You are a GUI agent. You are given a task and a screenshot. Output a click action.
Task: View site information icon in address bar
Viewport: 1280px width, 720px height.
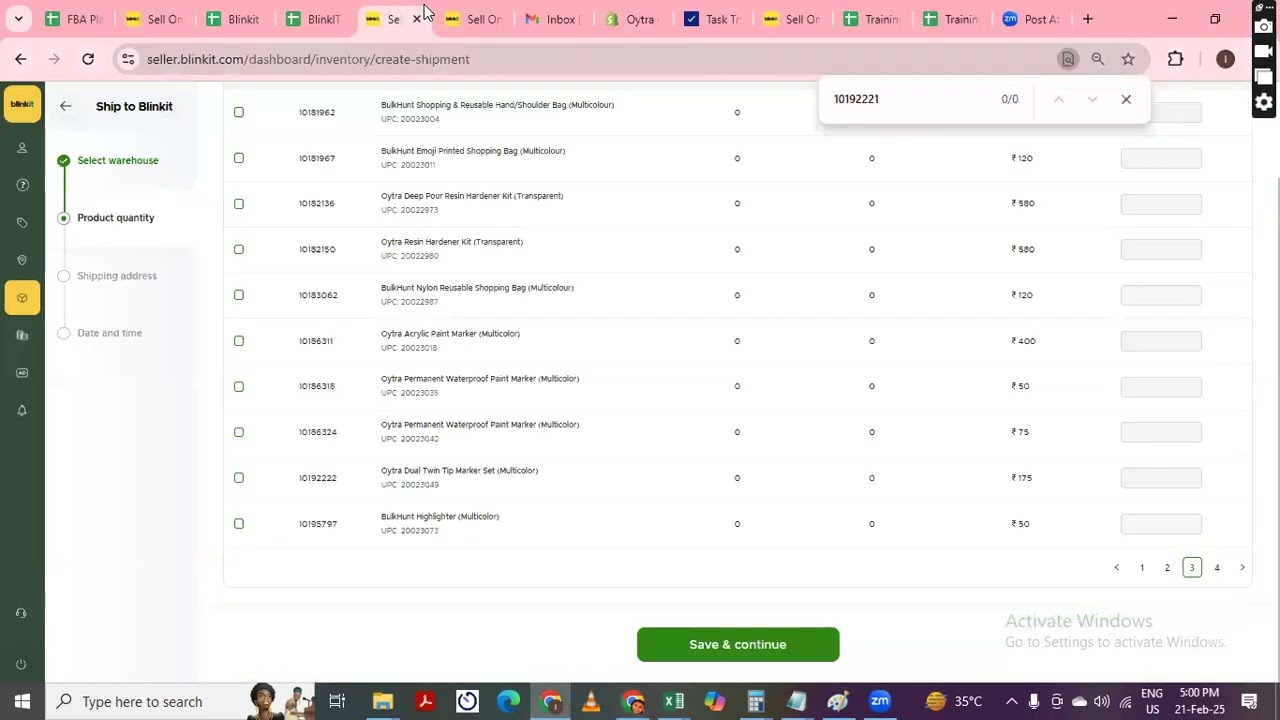128,59
